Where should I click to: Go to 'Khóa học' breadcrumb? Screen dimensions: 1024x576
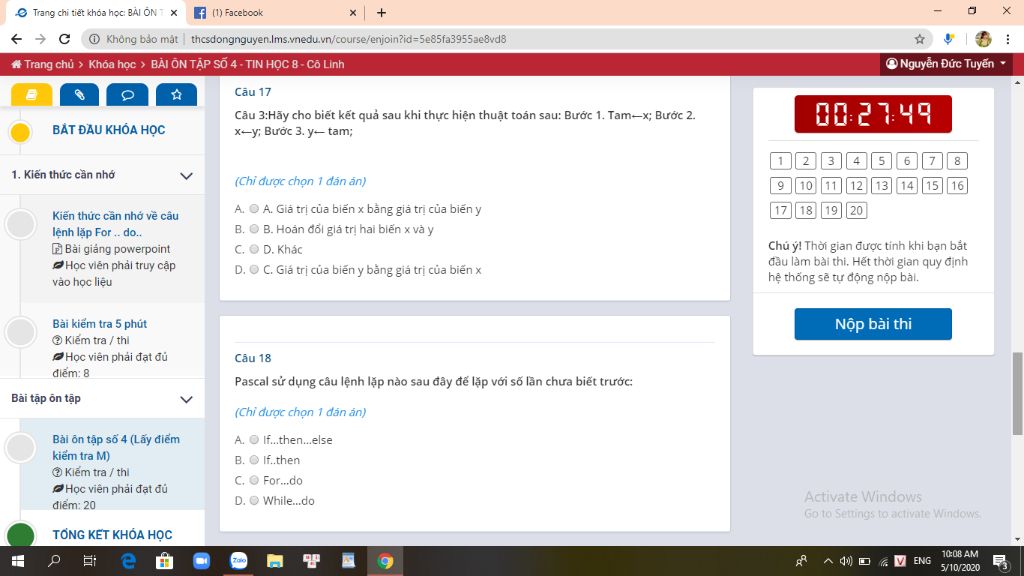click(112, 64)
